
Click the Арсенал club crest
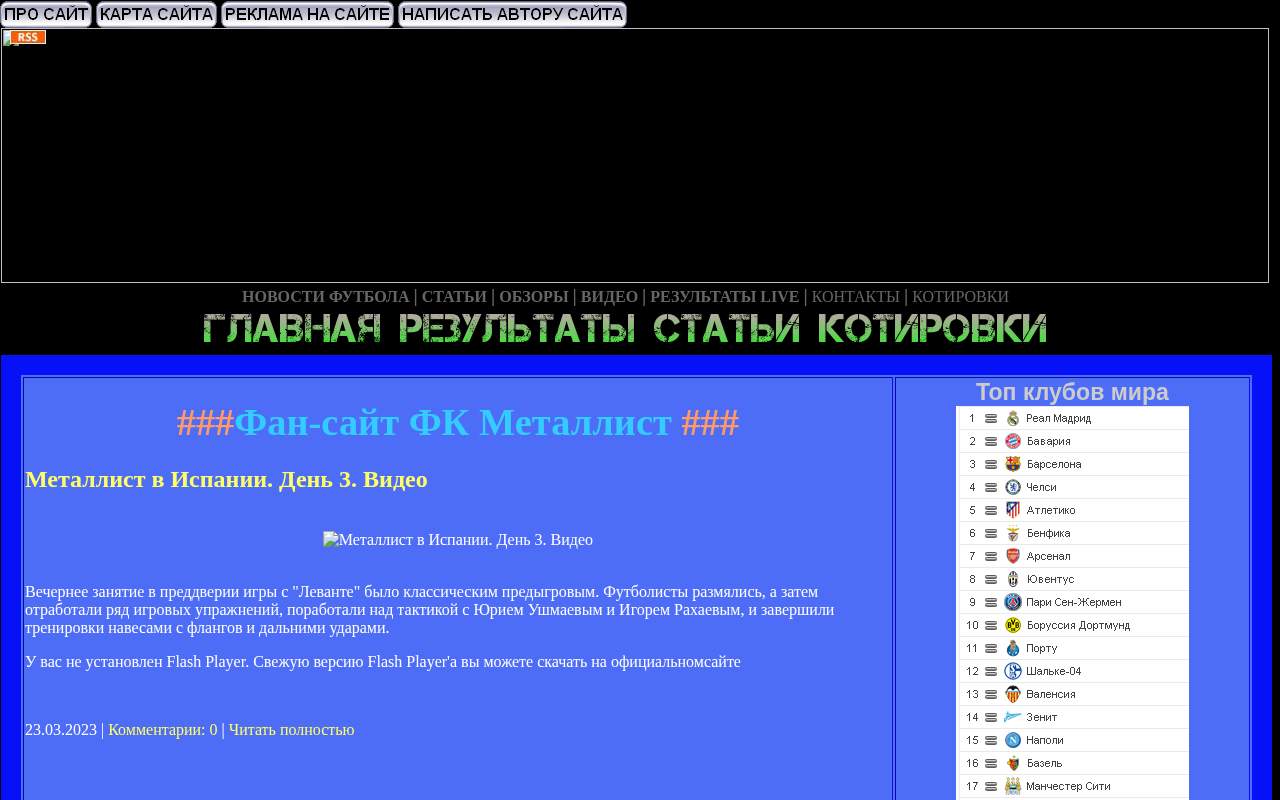[x=1013, y=556]
